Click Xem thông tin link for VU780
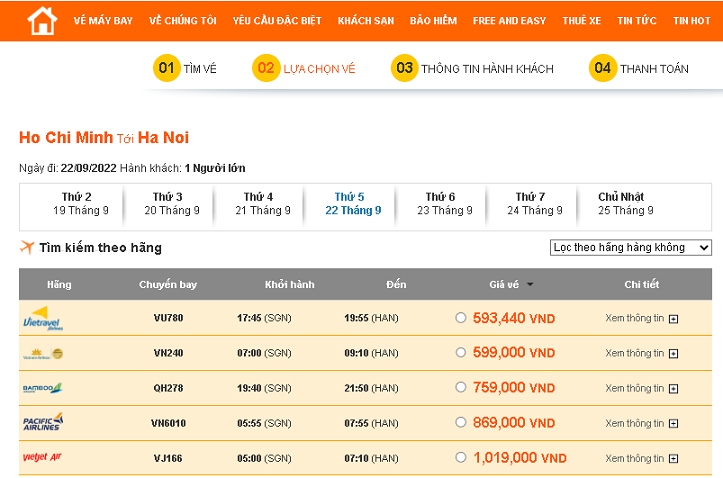 pos(634,318)
